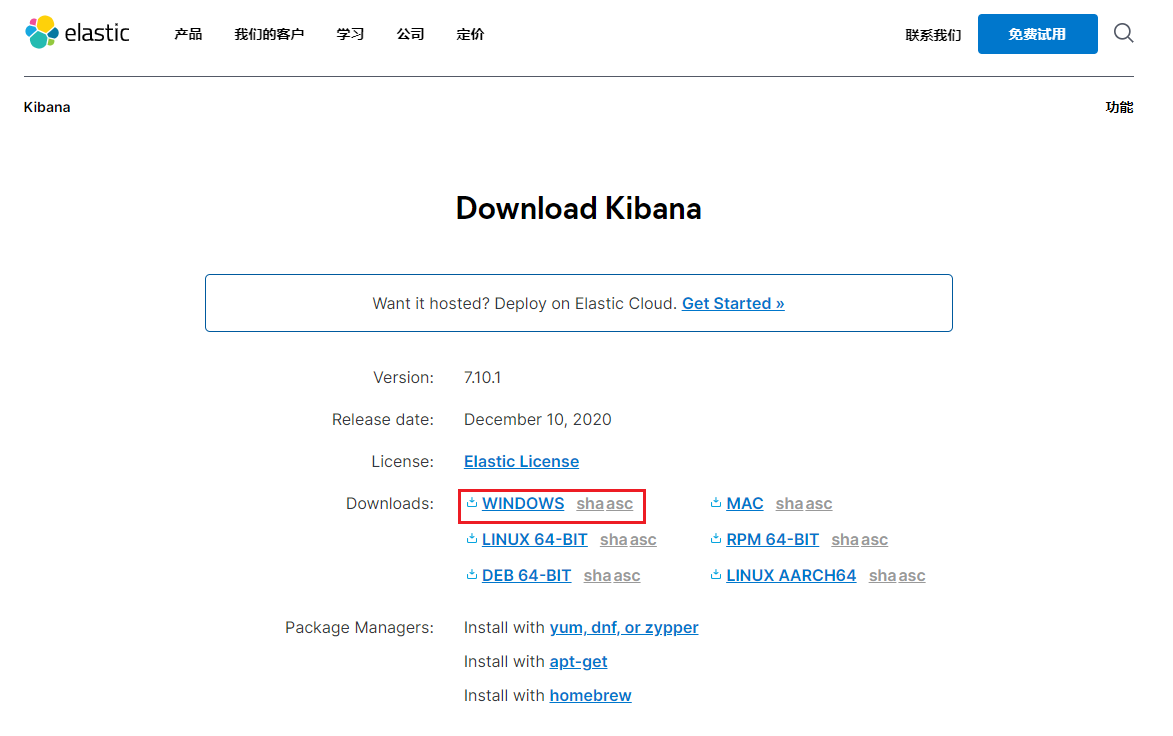
Task: Open sha link for RPM 64-BIT
Action: tap(845, 540)
